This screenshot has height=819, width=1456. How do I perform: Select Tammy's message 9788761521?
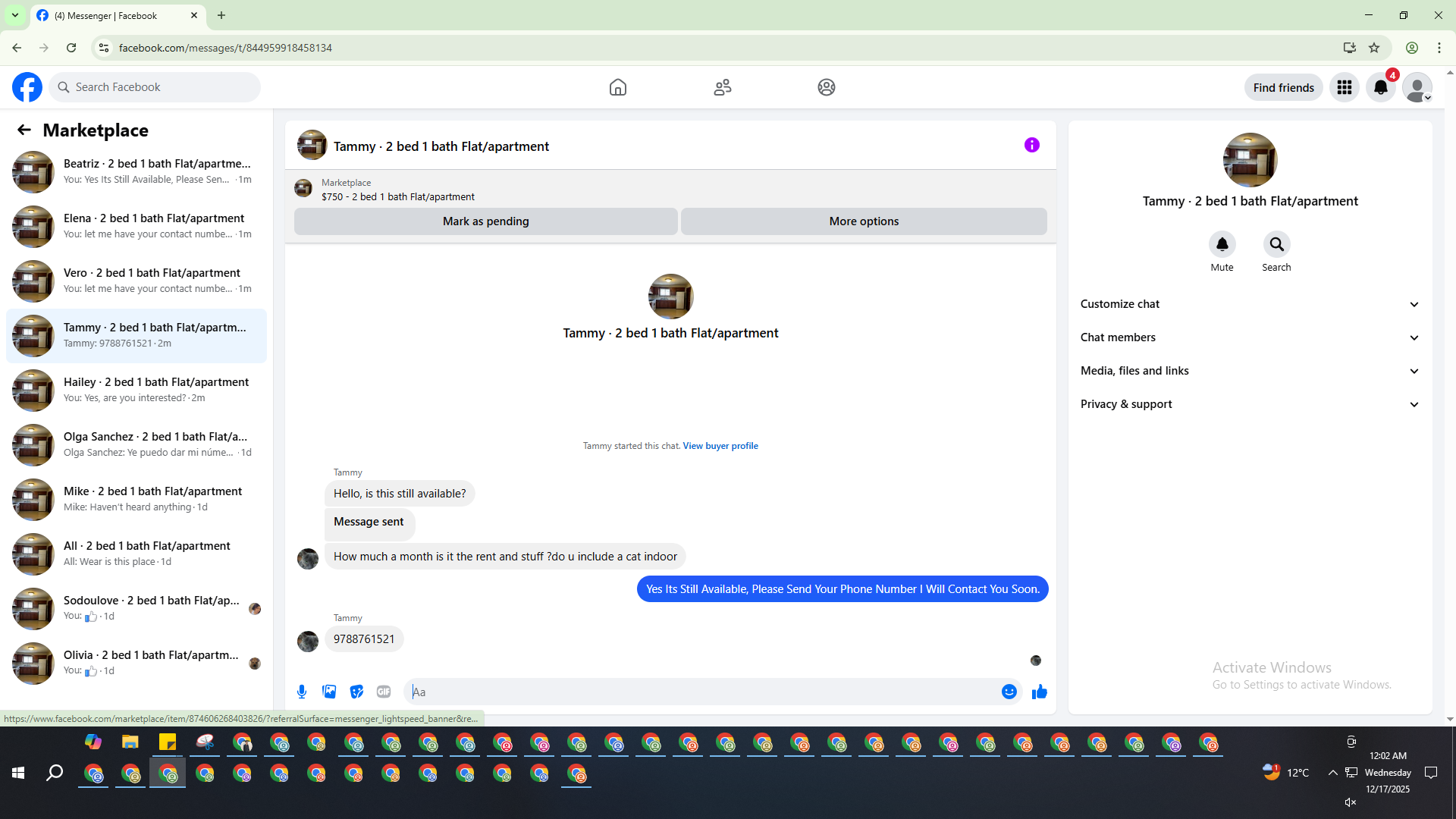pyautogui.click(x=364, y=639)
